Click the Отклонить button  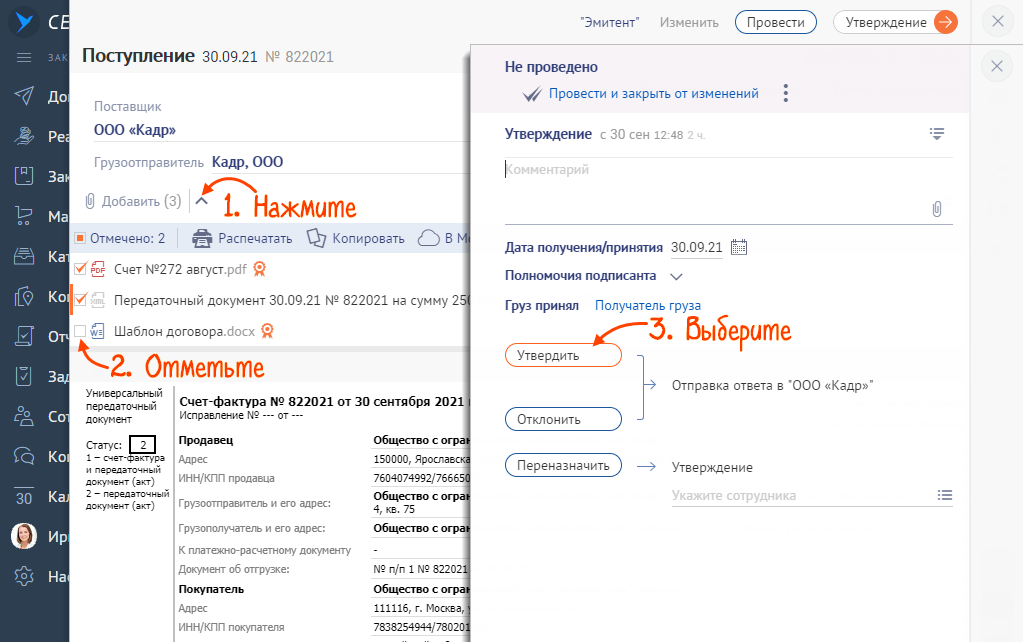[x=563, y=419]
